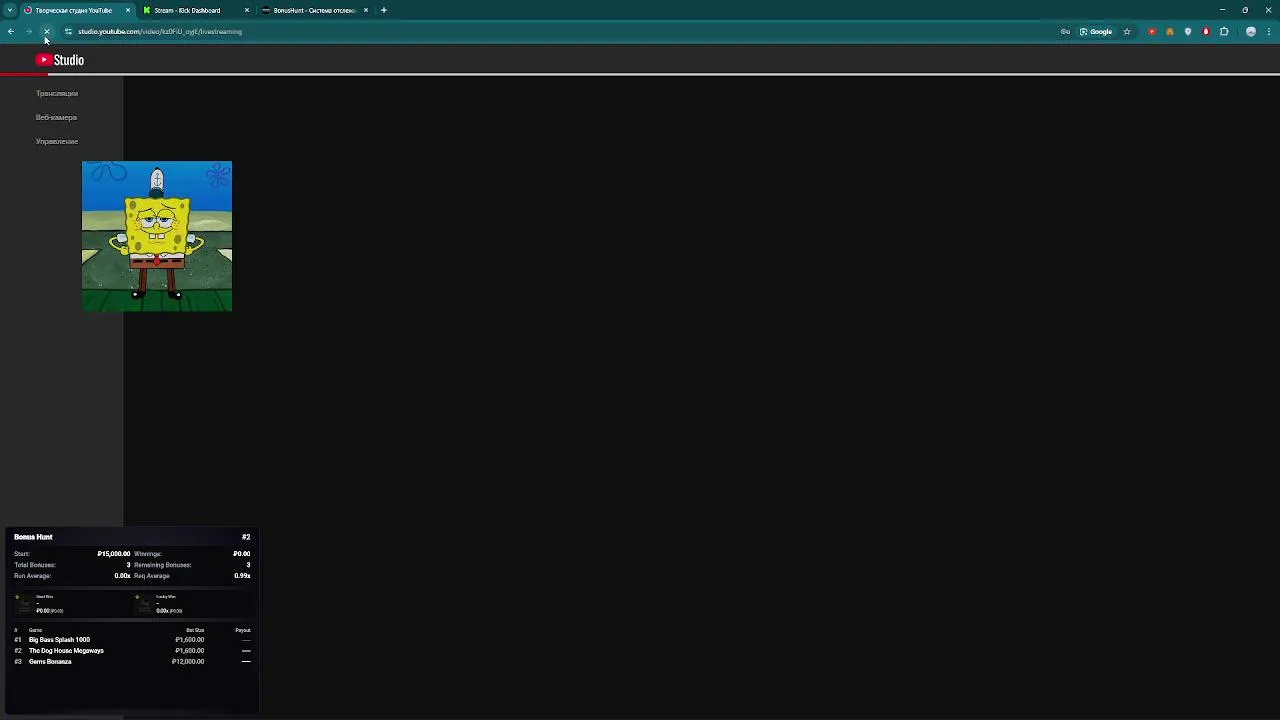This screenshot has height=720, width=1280.
Task: Click the Best Win star icon
Action: click(x=17, y=597)
